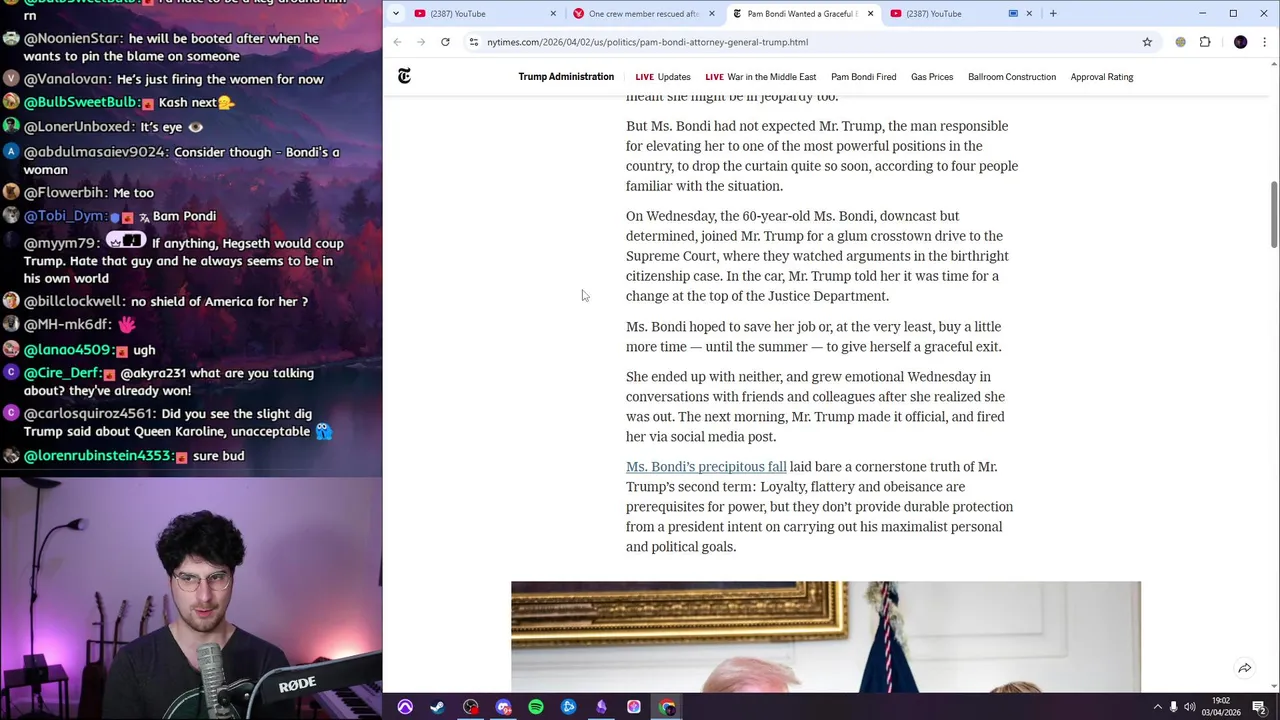Image resolution: width=1280 pixels, height=720 pixels.
Task: Click chat username @lanao4509
Action: click(x=67, y=350)
